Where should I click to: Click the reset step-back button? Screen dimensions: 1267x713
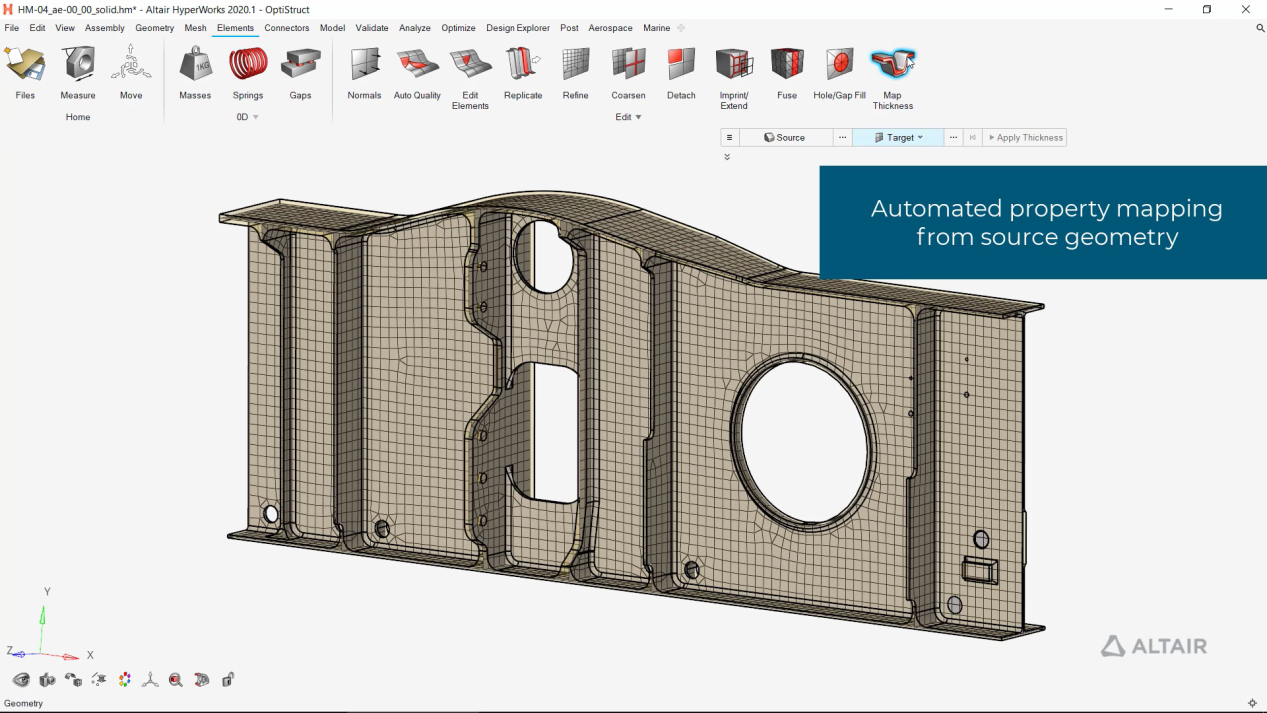click(973, 138)
